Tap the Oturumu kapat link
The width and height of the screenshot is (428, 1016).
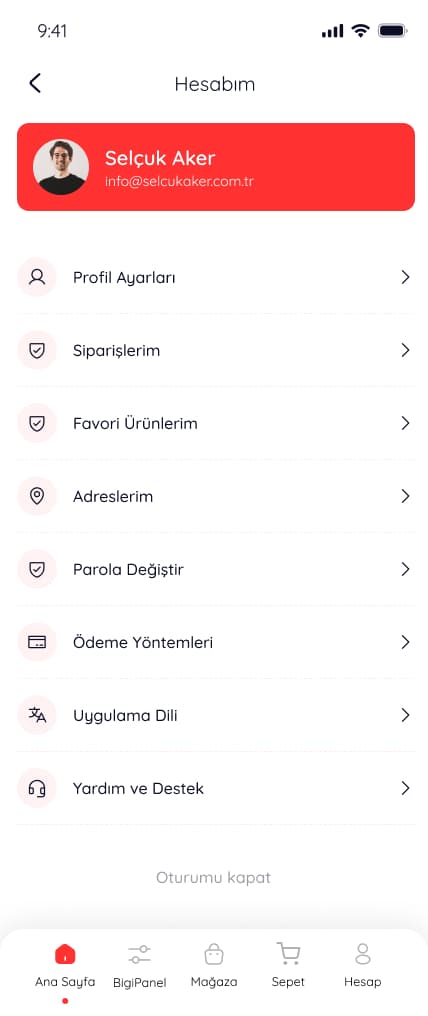[x=213, y=878]
